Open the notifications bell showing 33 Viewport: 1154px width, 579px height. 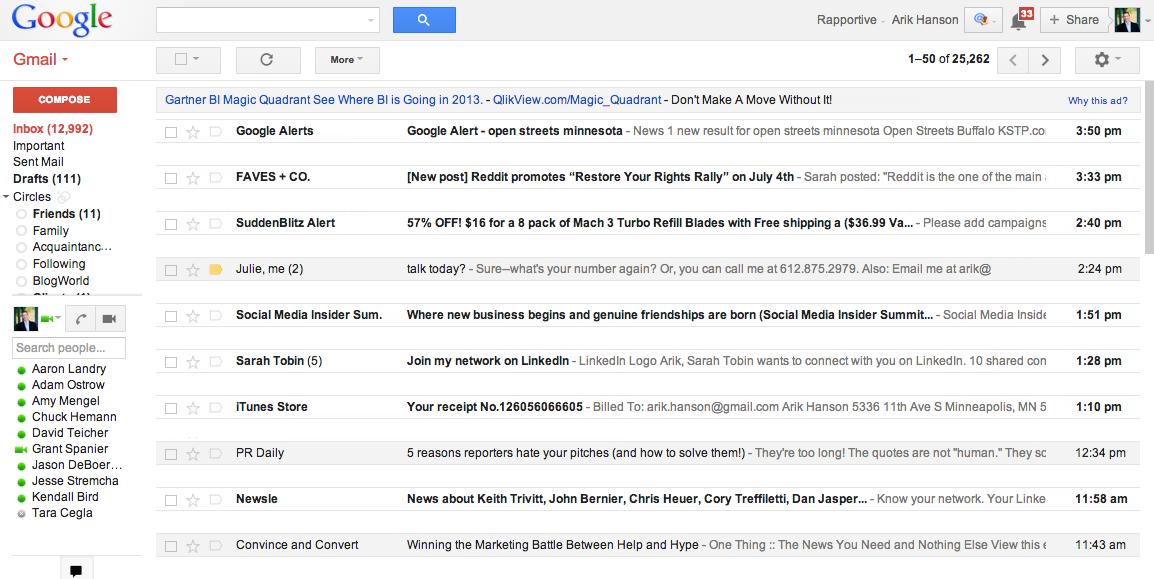[1019, 20]
